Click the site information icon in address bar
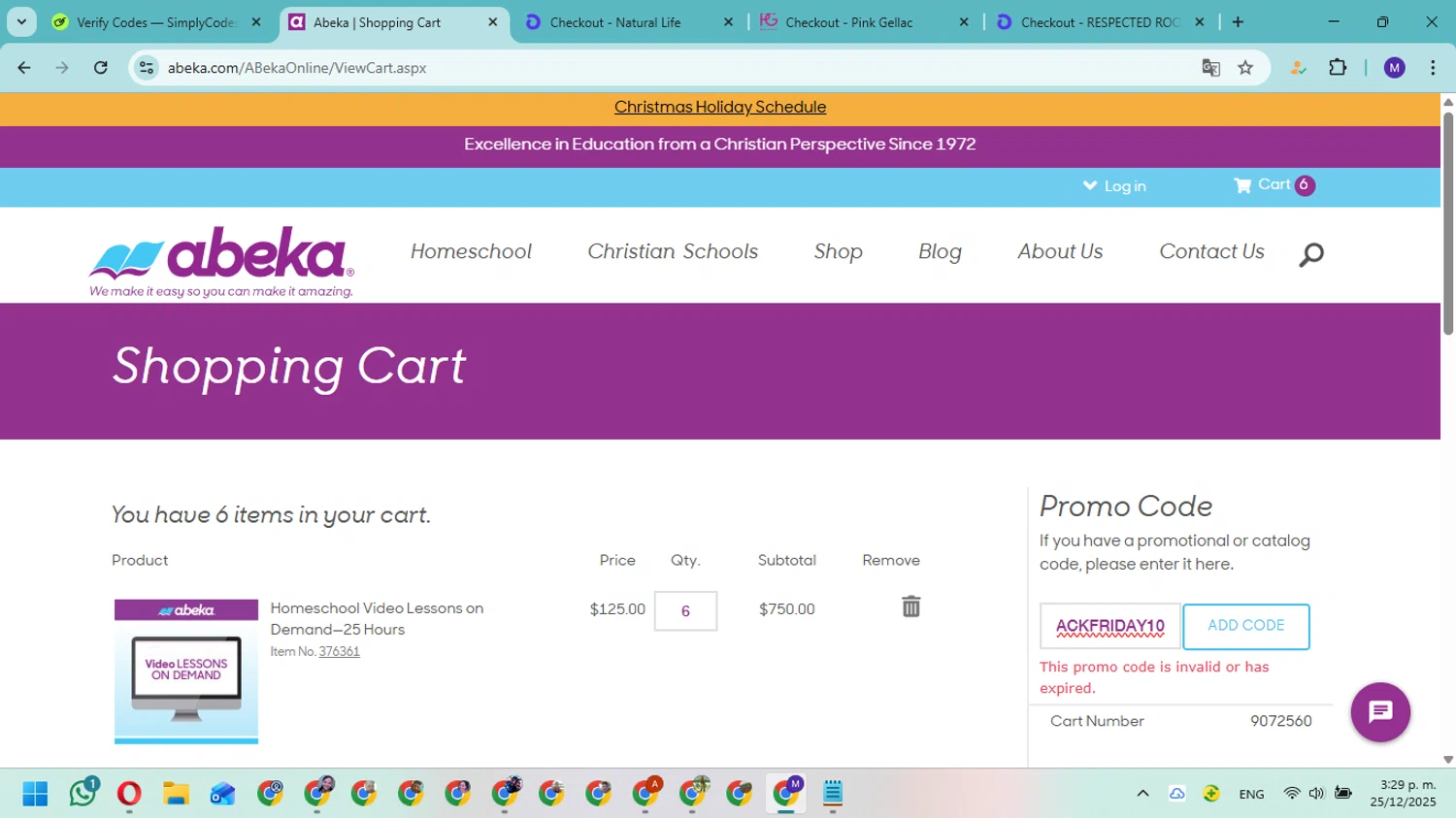 (147, 68)
